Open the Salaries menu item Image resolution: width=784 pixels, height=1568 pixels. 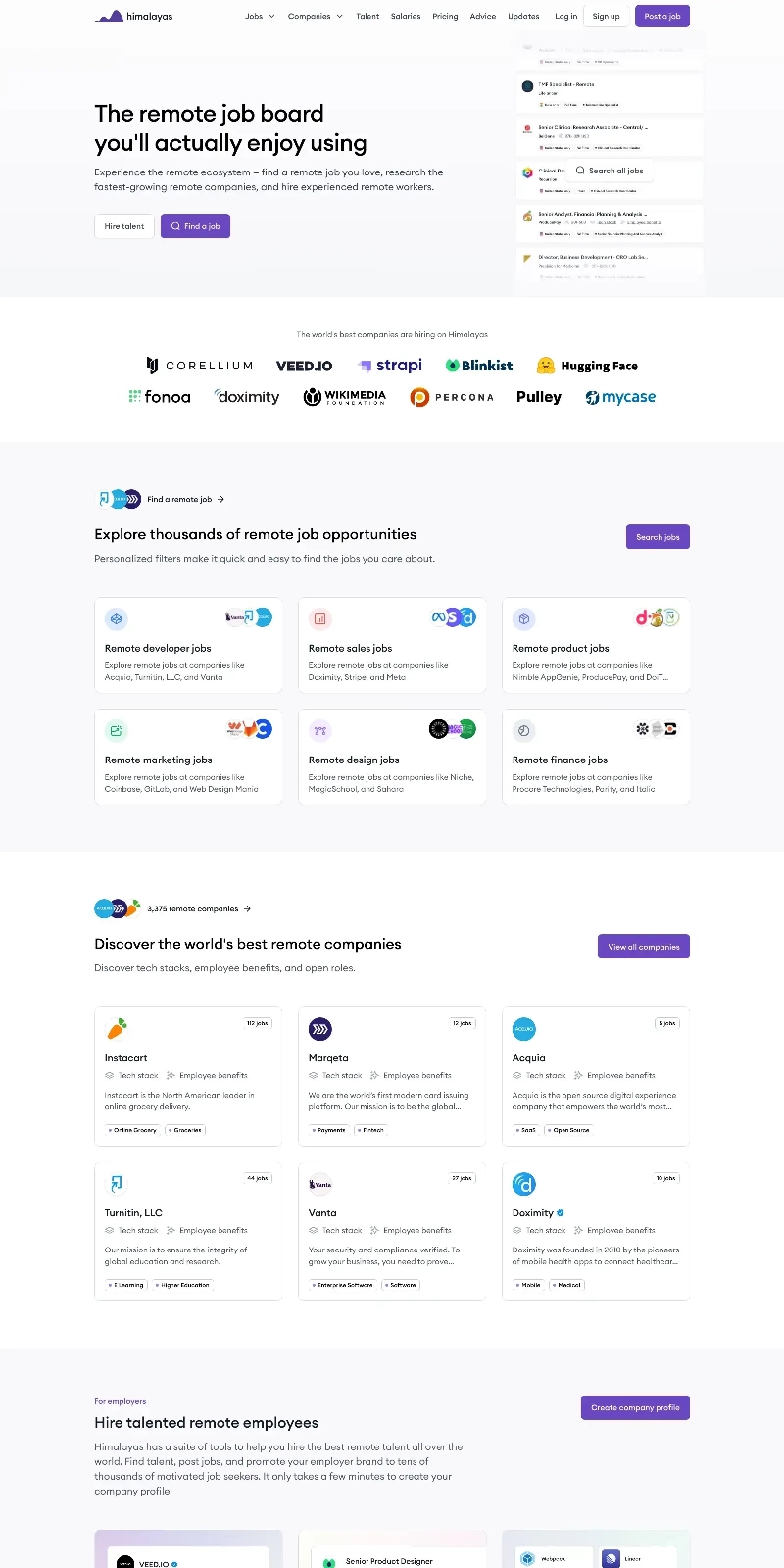[406, 17]
